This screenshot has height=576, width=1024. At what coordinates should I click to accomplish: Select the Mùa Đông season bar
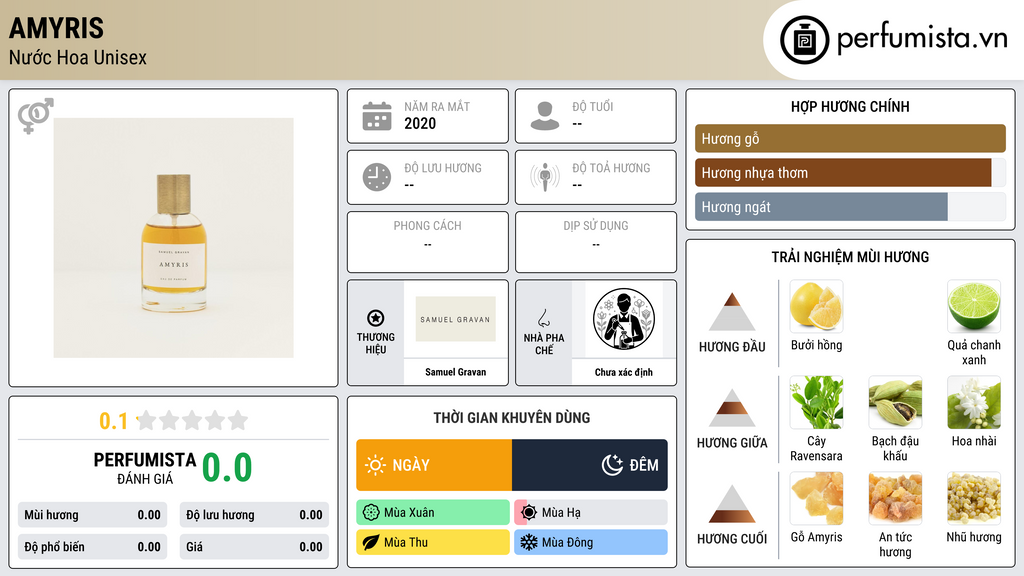pos(591,543)
